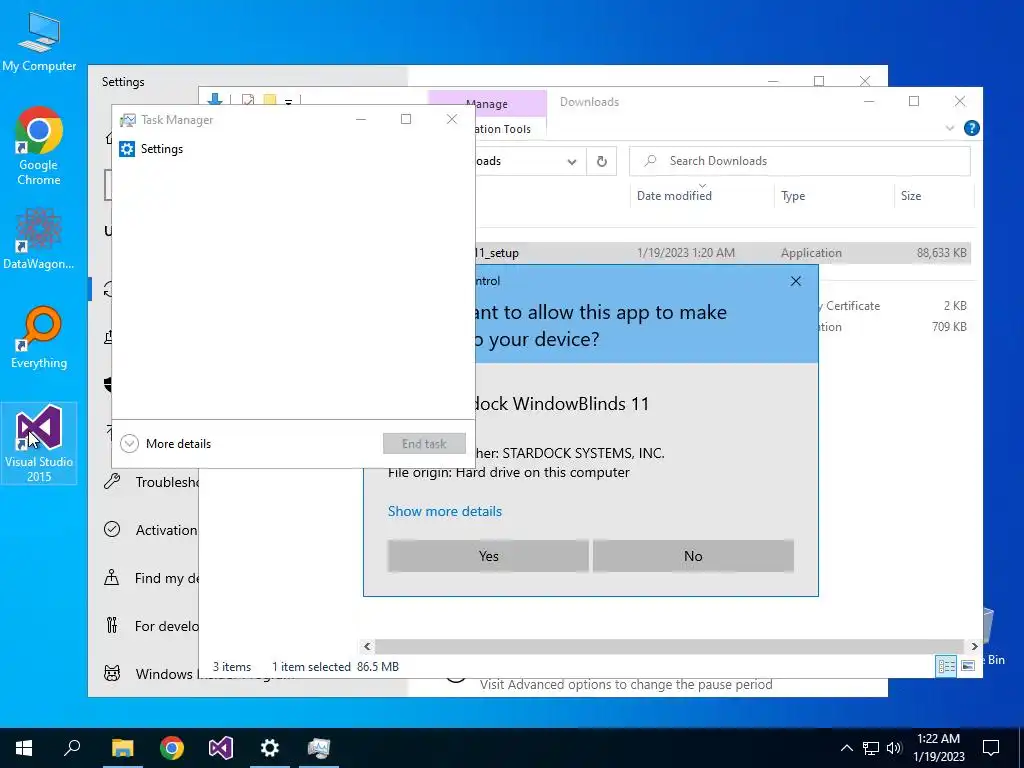Image resolution: width=1024 pixels, height=768 pixels.
Task: Focus the Search Downloads field
Action: click(799, 161)
